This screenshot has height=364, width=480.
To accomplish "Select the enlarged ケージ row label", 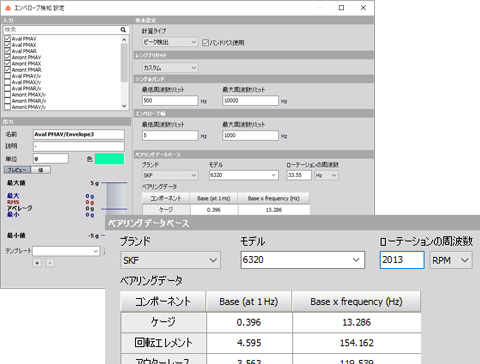I will coord(163,322).
